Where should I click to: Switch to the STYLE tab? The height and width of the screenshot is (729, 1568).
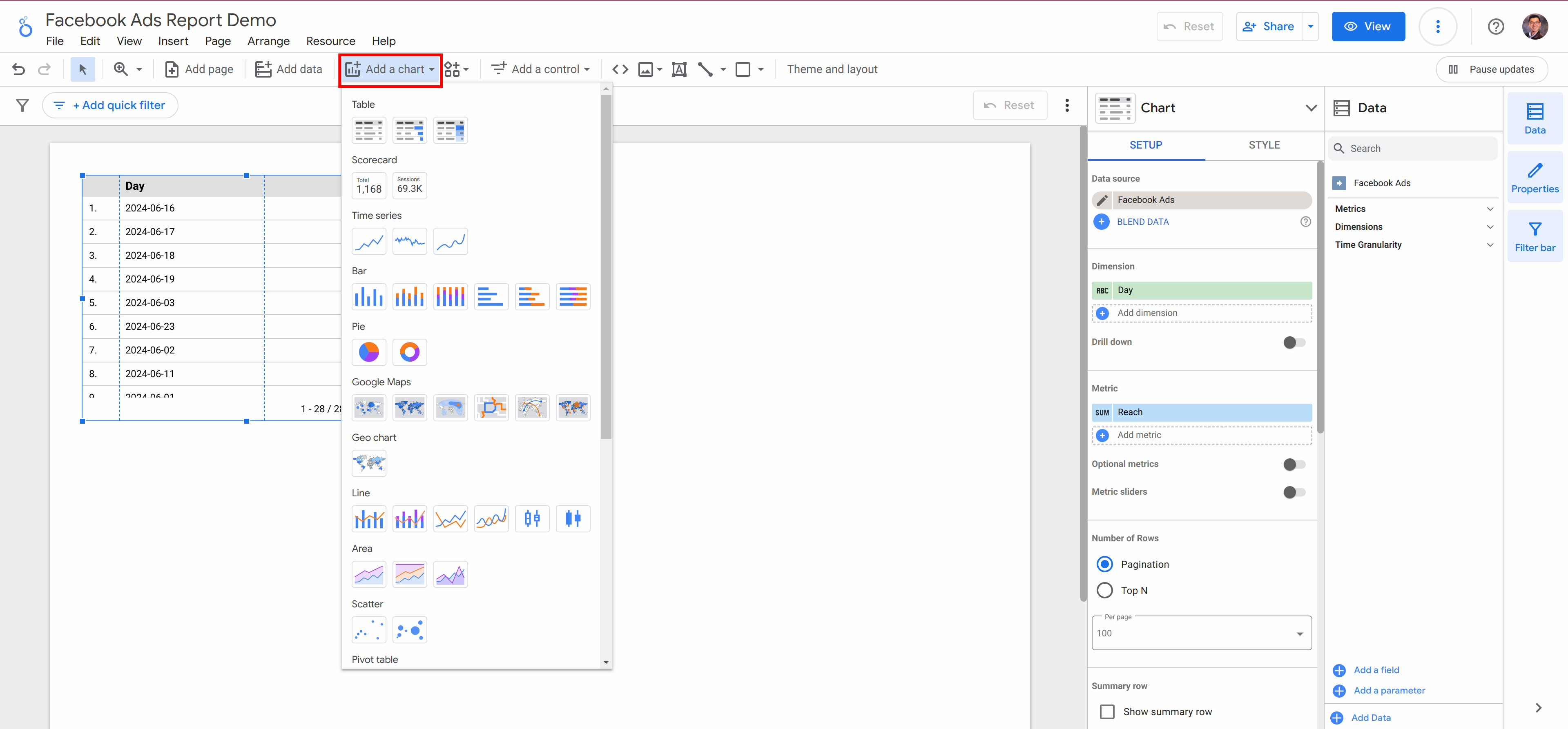[x=1264, y=145]
